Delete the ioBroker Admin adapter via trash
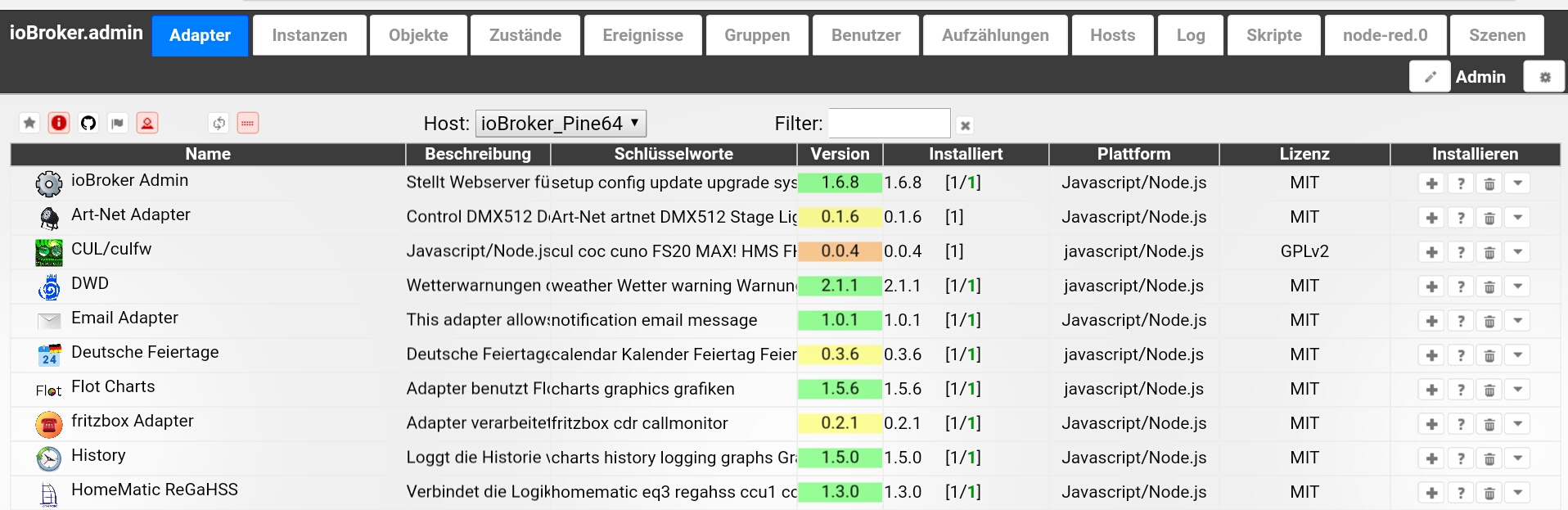The width and height of the screenshot is (1568, 510). point(1489,183)
